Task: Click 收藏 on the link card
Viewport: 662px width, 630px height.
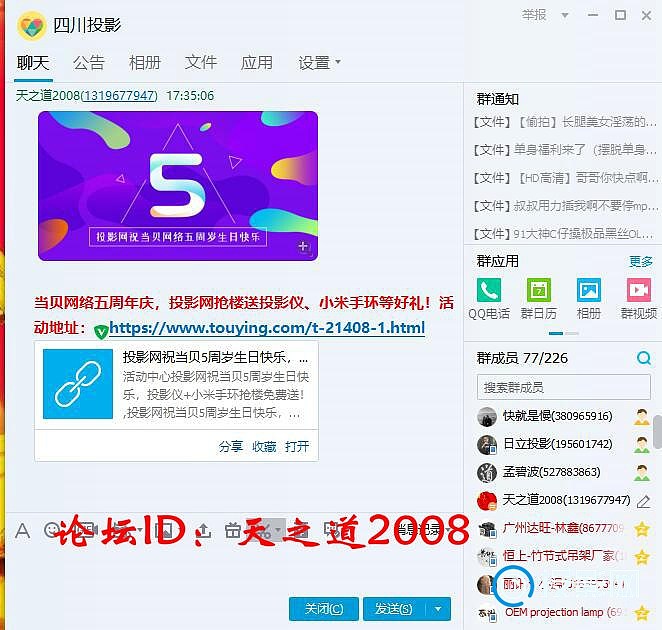Action: pos(264,447)
